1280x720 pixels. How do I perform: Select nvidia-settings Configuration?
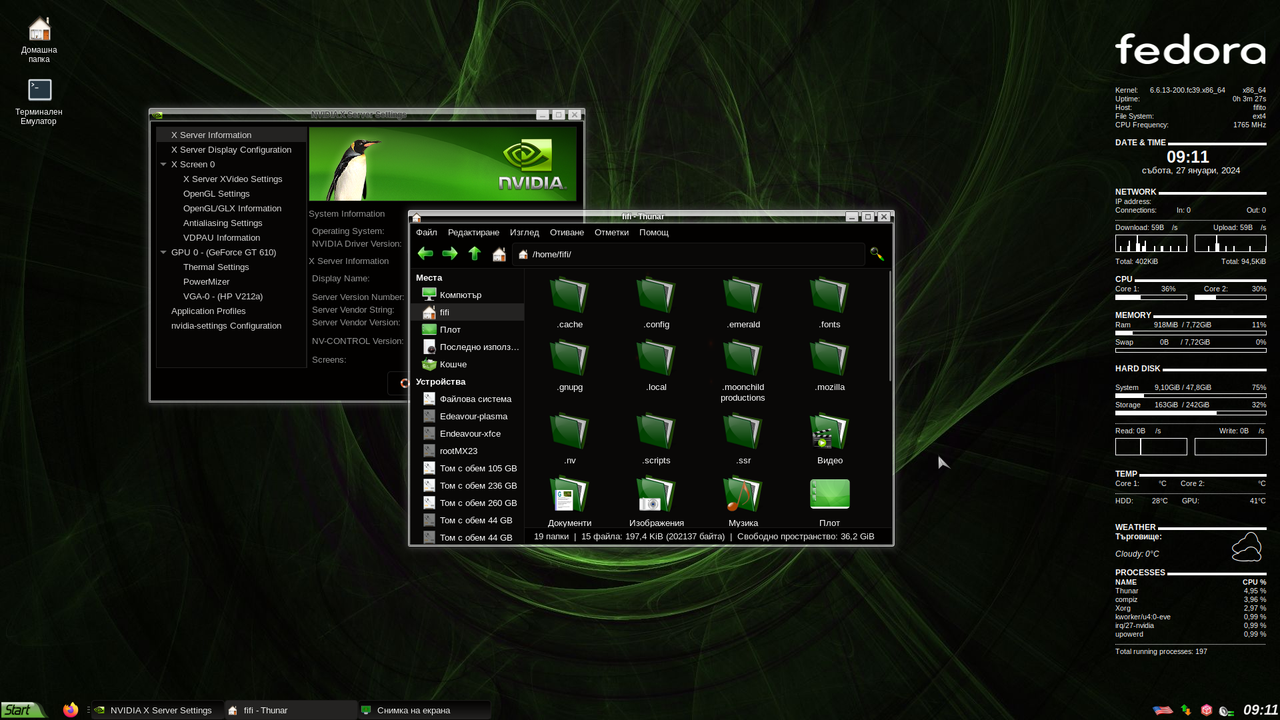(226, 326)
